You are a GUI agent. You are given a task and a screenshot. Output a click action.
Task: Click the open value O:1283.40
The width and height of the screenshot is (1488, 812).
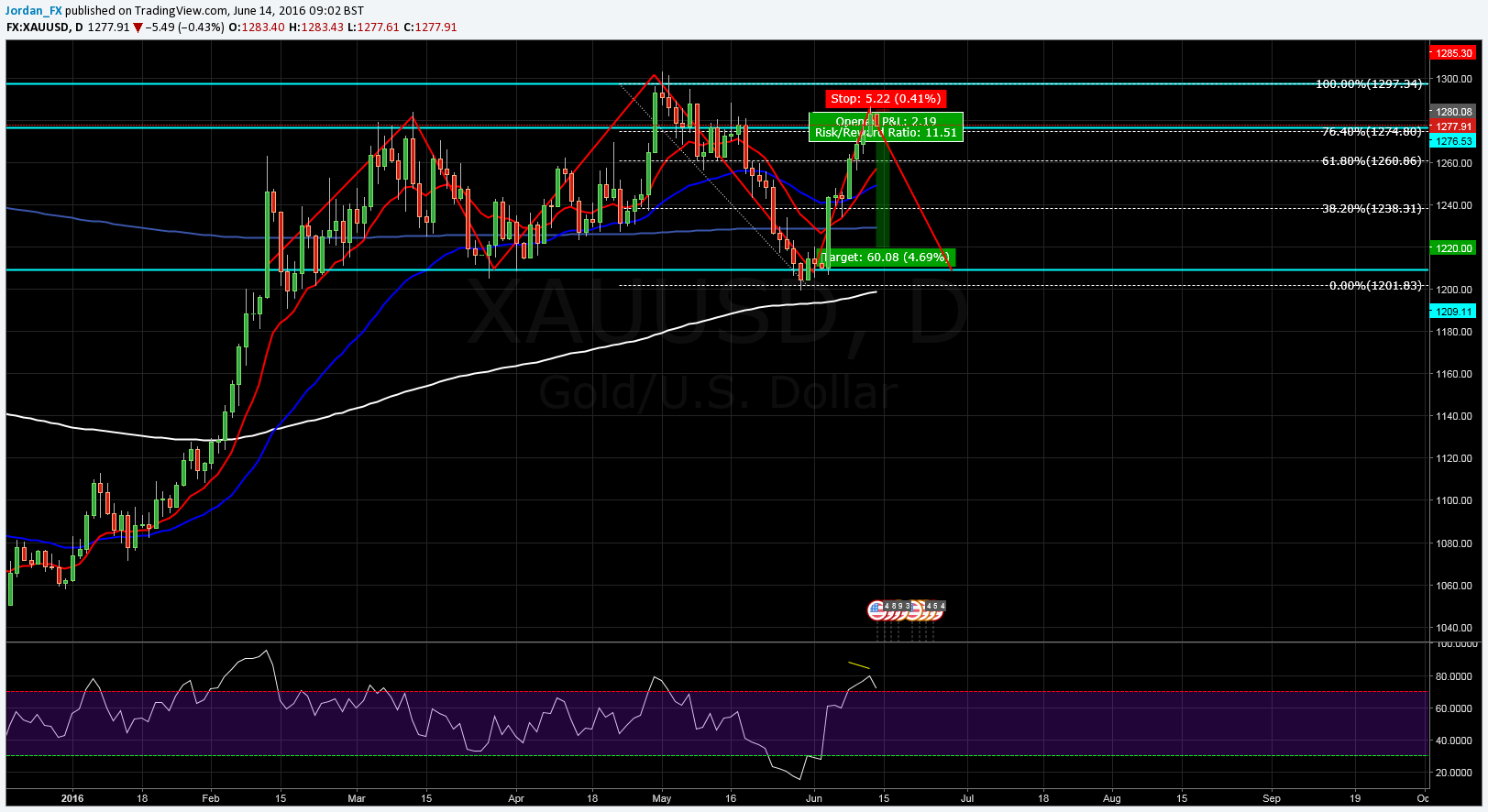coord(257,27)
